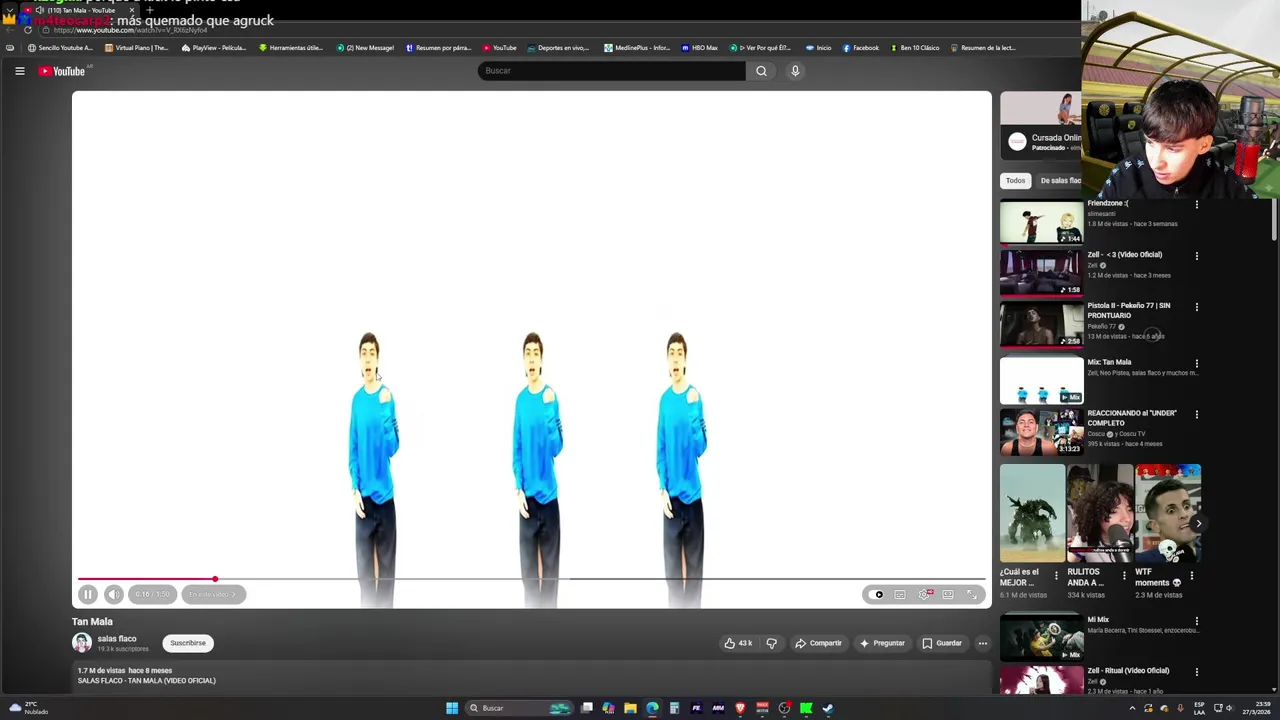Open the Windows Start menu
This screenshot has width=1280, height=720.
coord(452,708)
